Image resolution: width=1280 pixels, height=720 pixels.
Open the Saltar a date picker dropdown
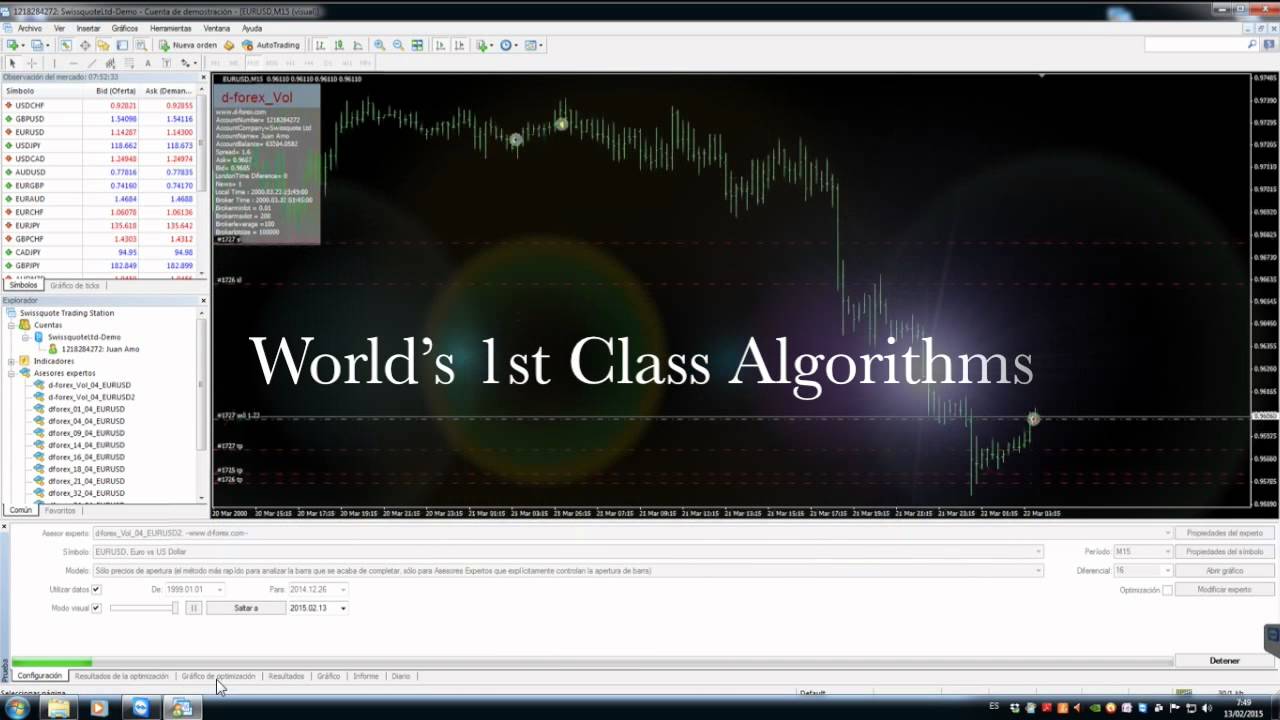343,608
